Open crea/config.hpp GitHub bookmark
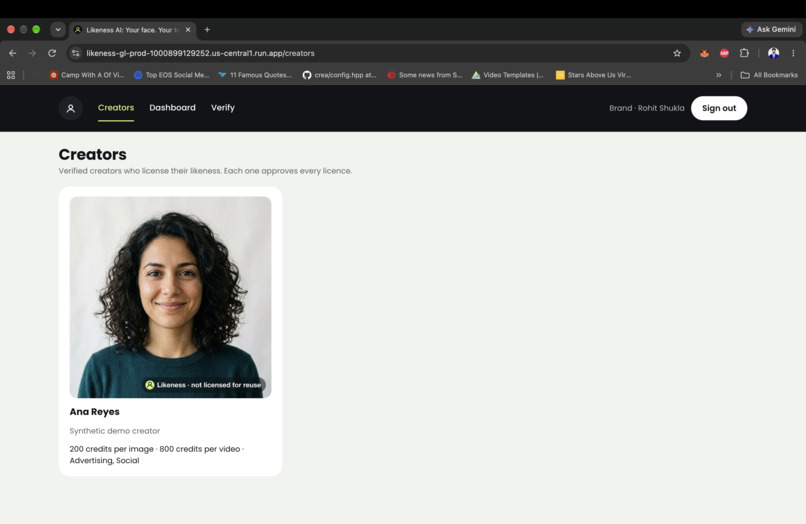The height and width of the screenshot is (524, 806). (339, 75)
